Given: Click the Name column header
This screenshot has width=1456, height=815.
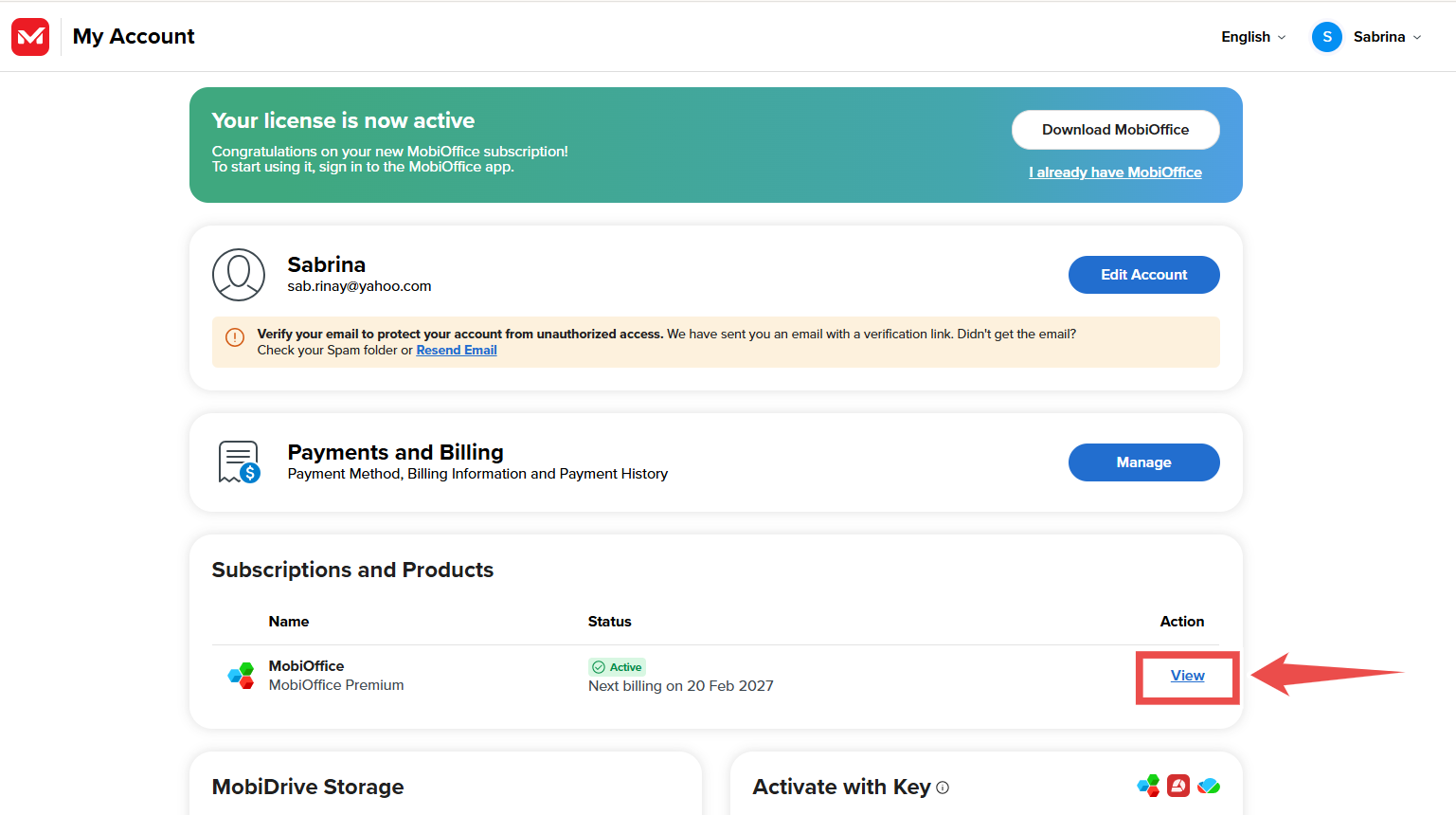Looking at the screenshot, I should click(x=289, y=622).
